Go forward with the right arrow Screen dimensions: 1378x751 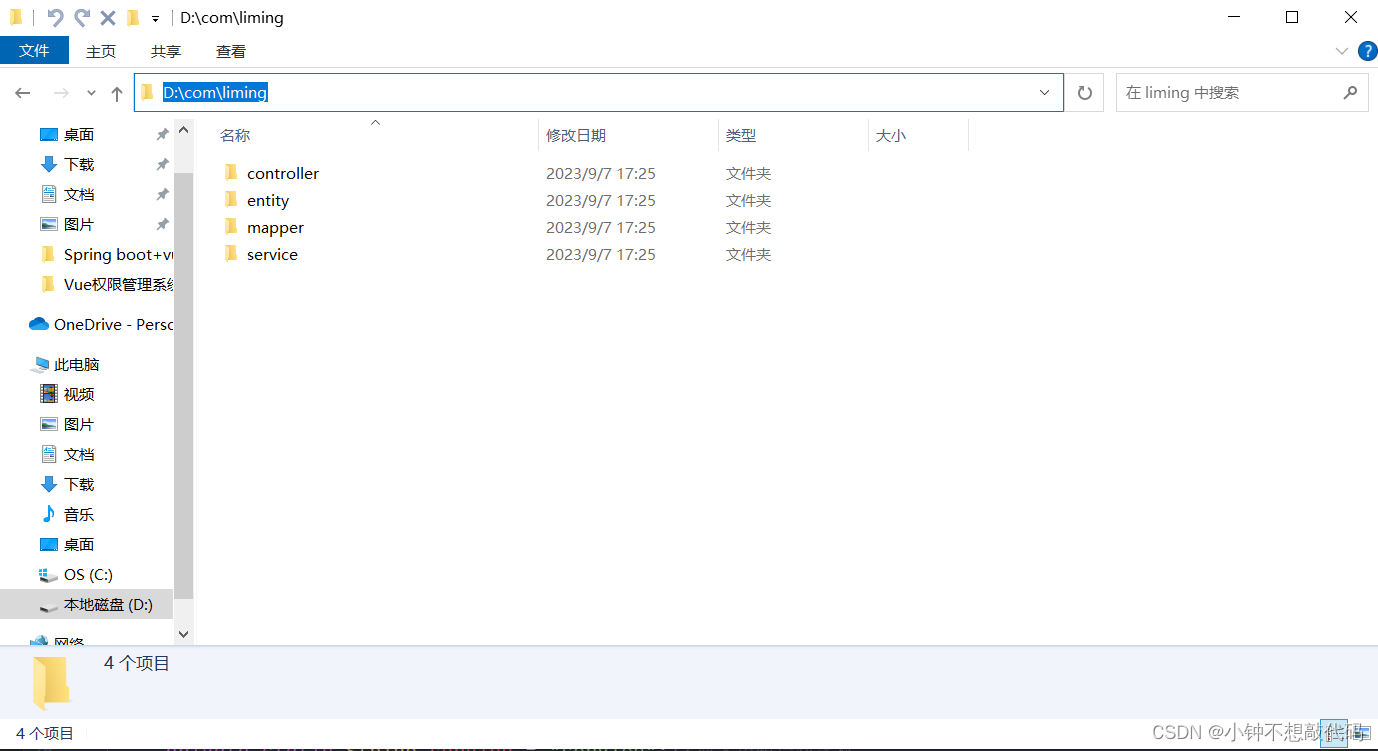(x=61, y=93)
